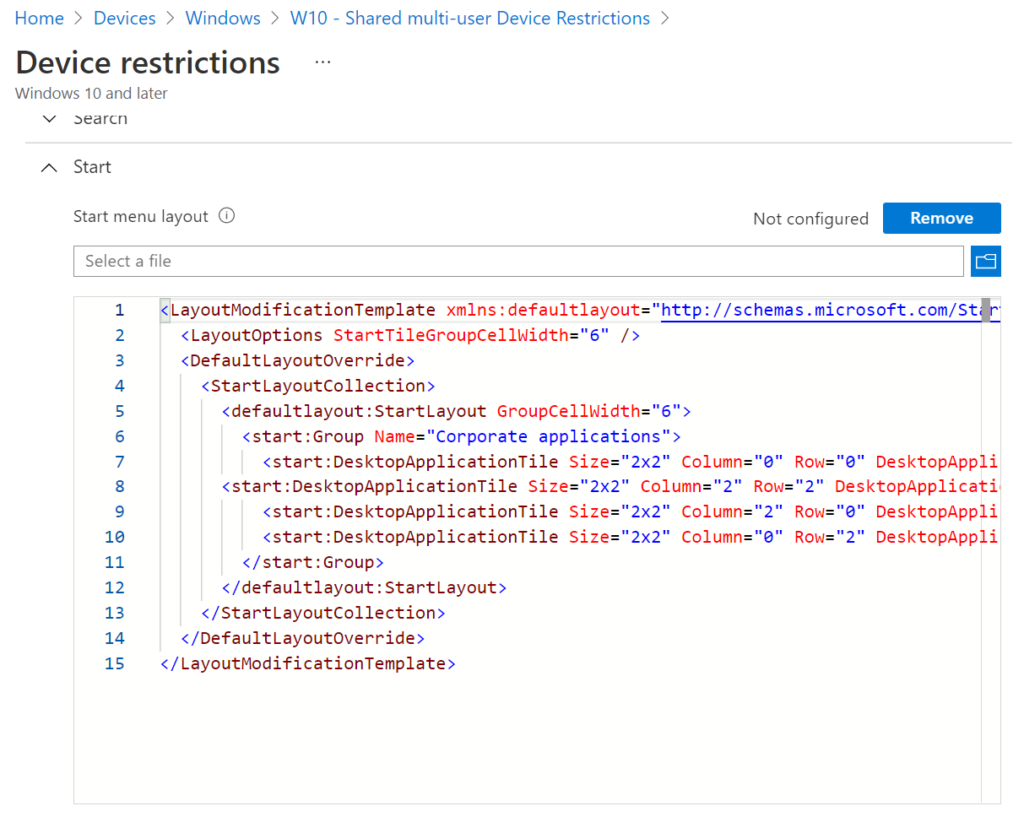The height and width of the screenshot is (817, 1024).
Task: Collapse the Start section
Action: coord(49,168)
